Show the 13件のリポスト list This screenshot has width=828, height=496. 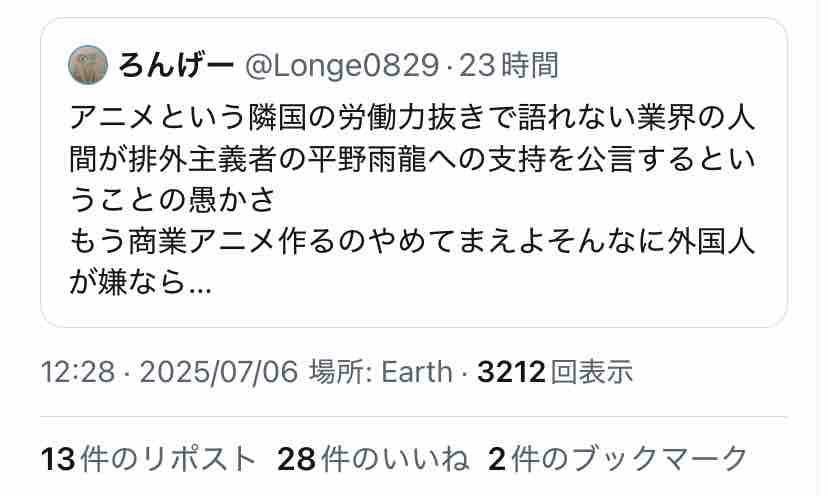click(x=148, y=458)
